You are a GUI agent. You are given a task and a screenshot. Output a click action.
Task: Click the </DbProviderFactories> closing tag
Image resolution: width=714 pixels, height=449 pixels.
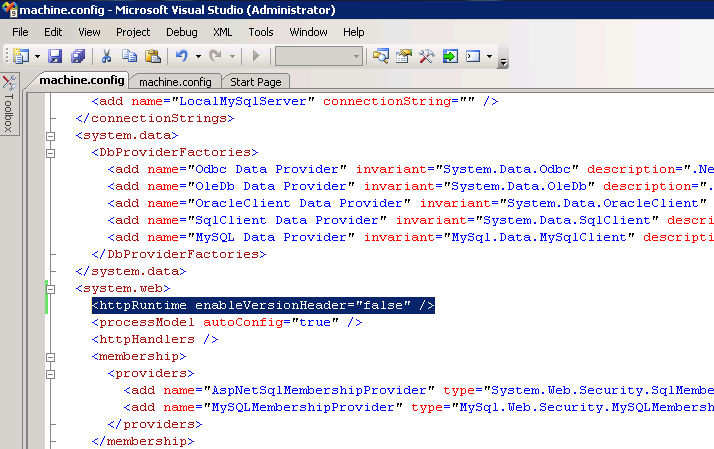[x=178, y=254]
